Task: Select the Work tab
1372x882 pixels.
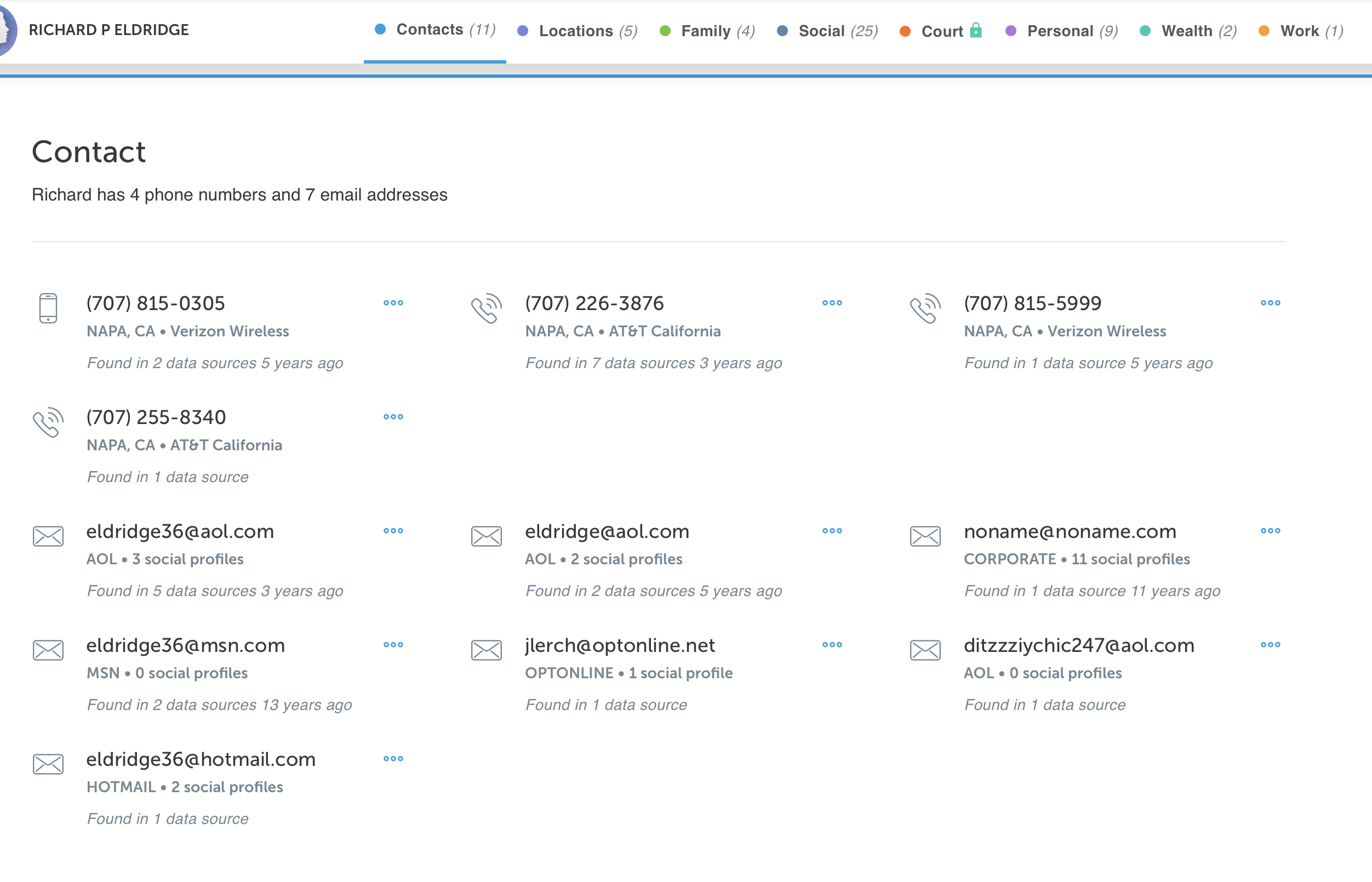Action: coord(1301,31)
